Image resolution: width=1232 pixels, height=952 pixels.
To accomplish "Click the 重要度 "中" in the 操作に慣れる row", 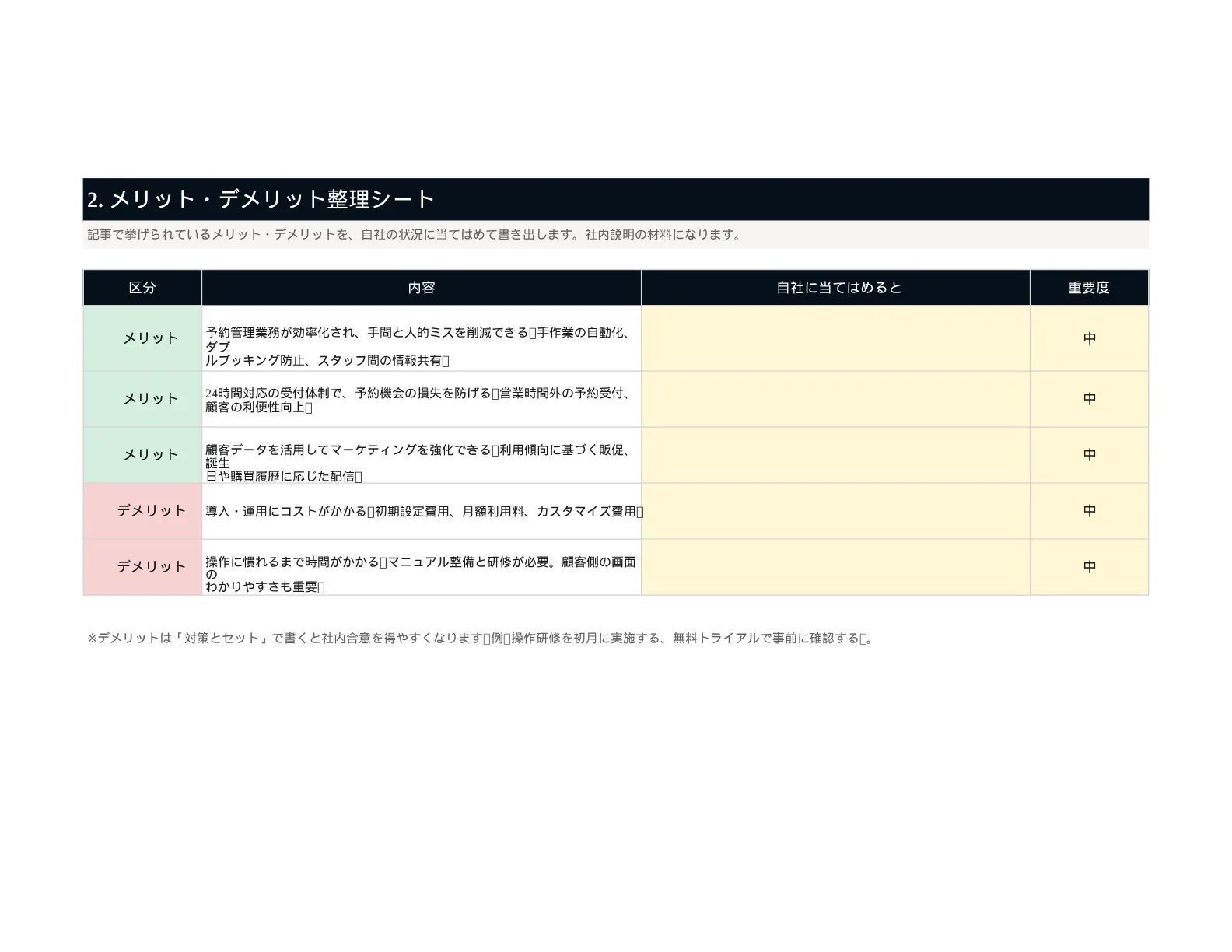I will tap(1089, 567).
